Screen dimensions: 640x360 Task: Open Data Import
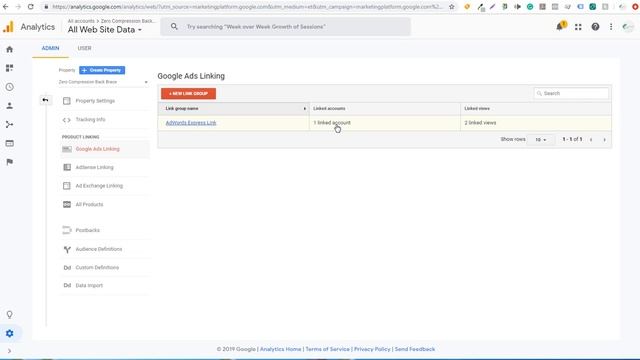(x=89, y=286)
